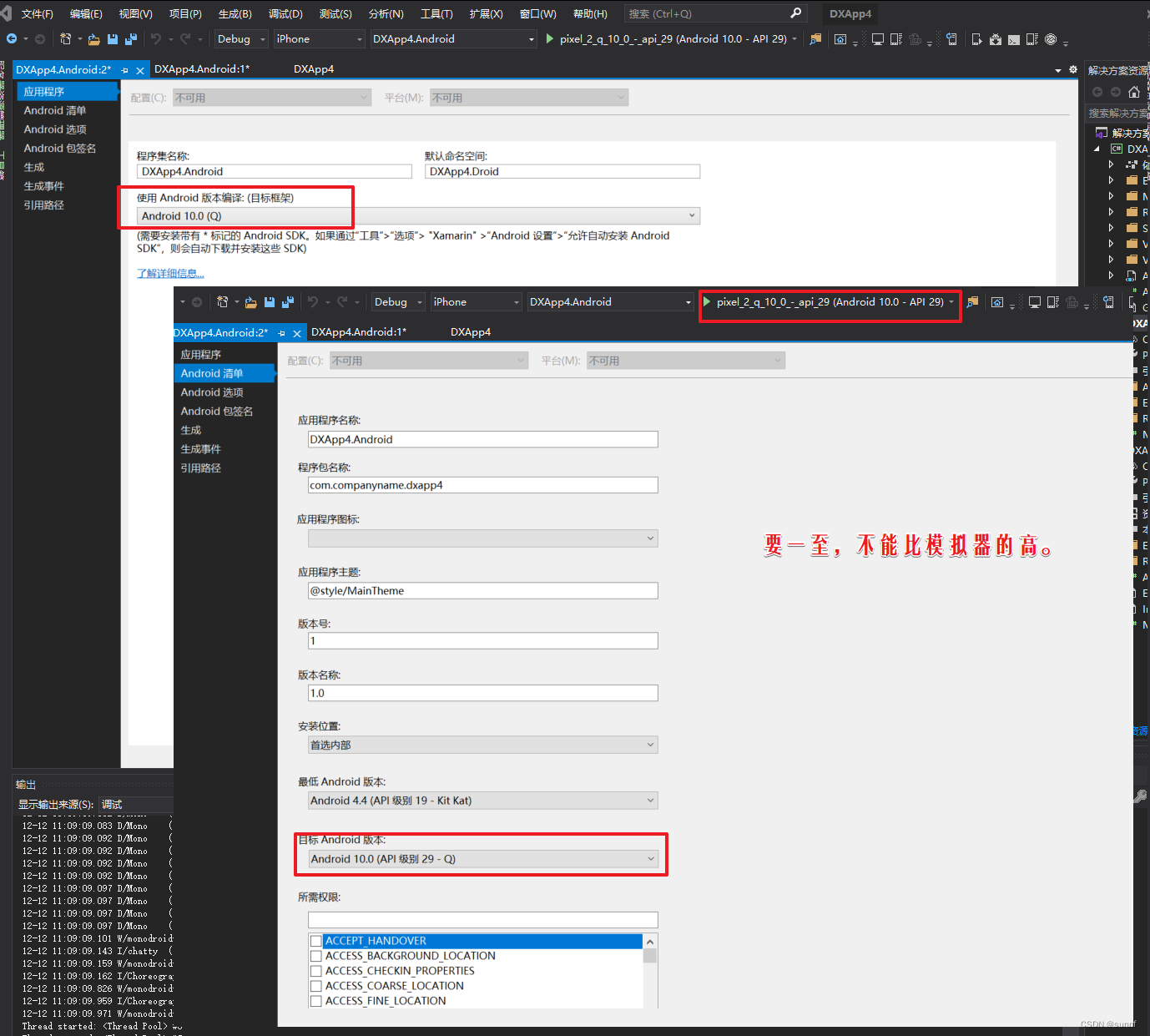Open the 应用程序图标 dropdown
The height and width of the screenshot is (1036, 1150).
click(650, 538)
